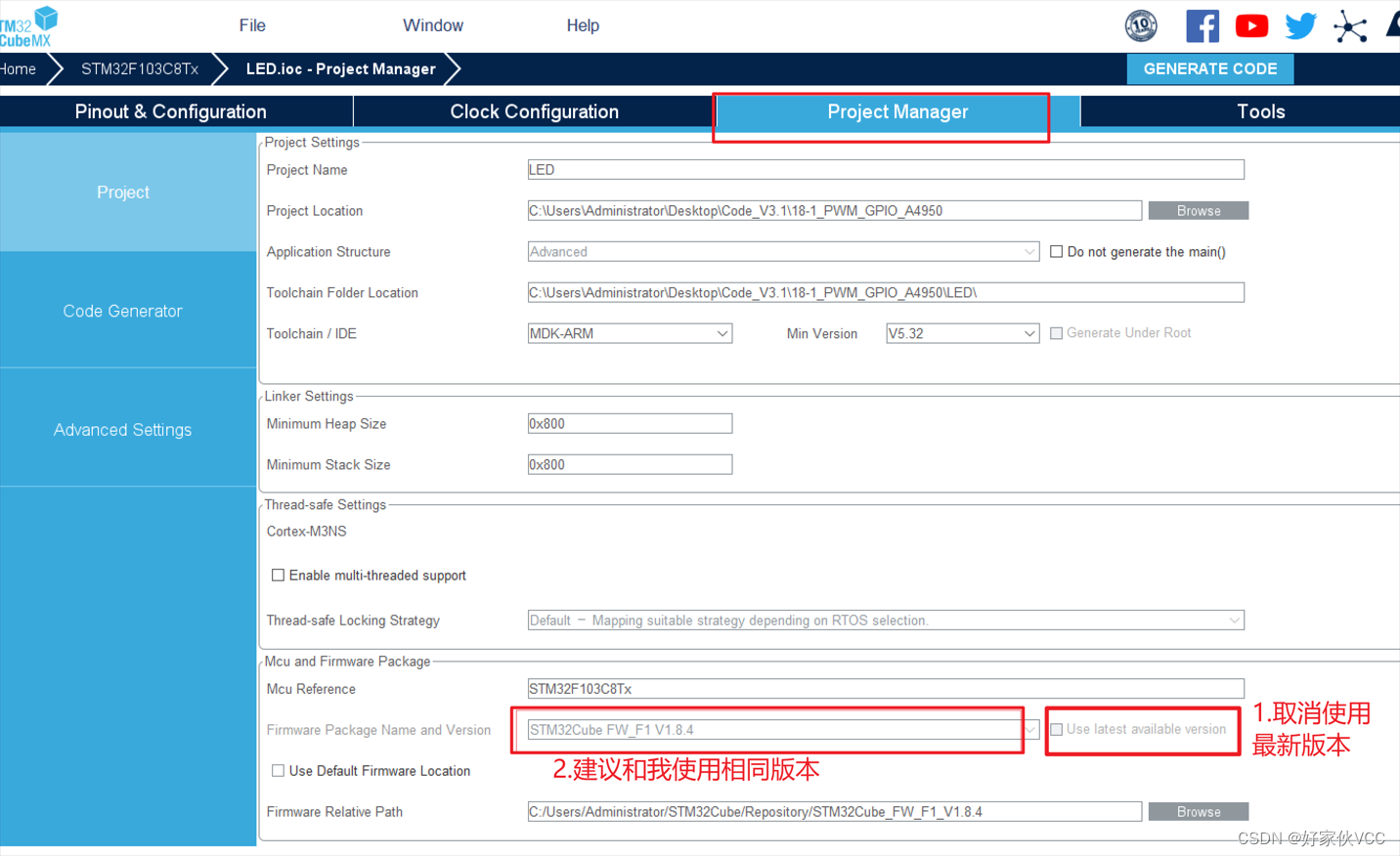Toggle Use Default Firmware Location checkbox
This screenshot has width=1400, height=856.
(278, 771)
